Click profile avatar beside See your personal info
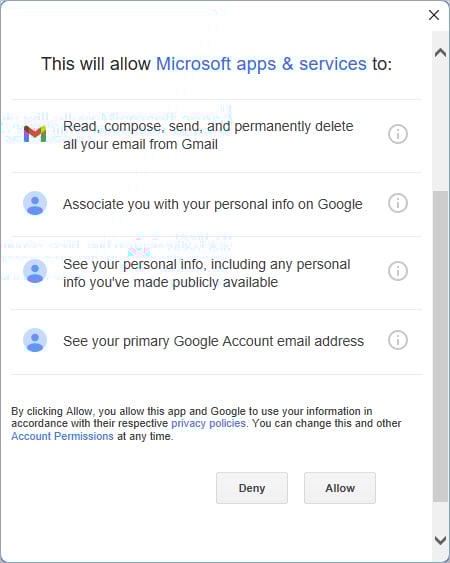 35,271
